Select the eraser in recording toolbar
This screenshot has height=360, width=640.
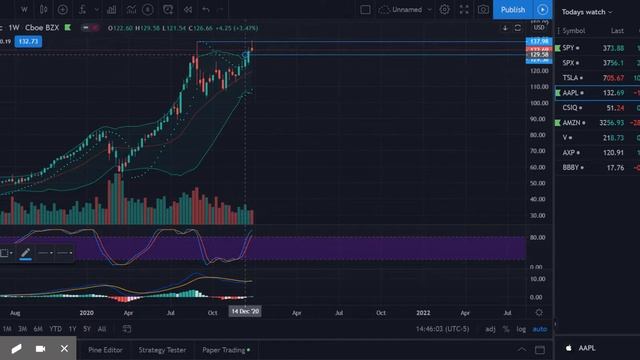[16, 349]
